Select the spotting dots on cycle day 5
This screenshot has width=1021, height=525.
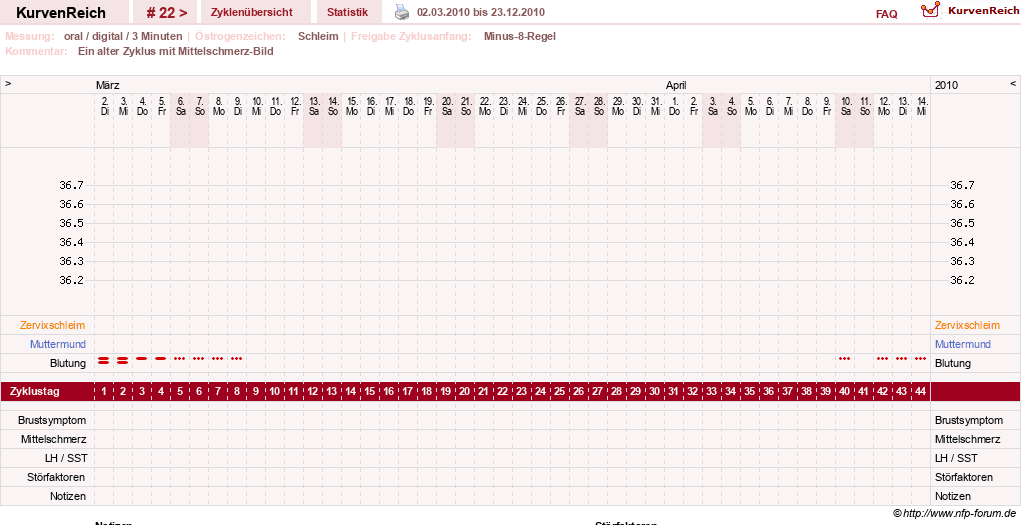179,358
